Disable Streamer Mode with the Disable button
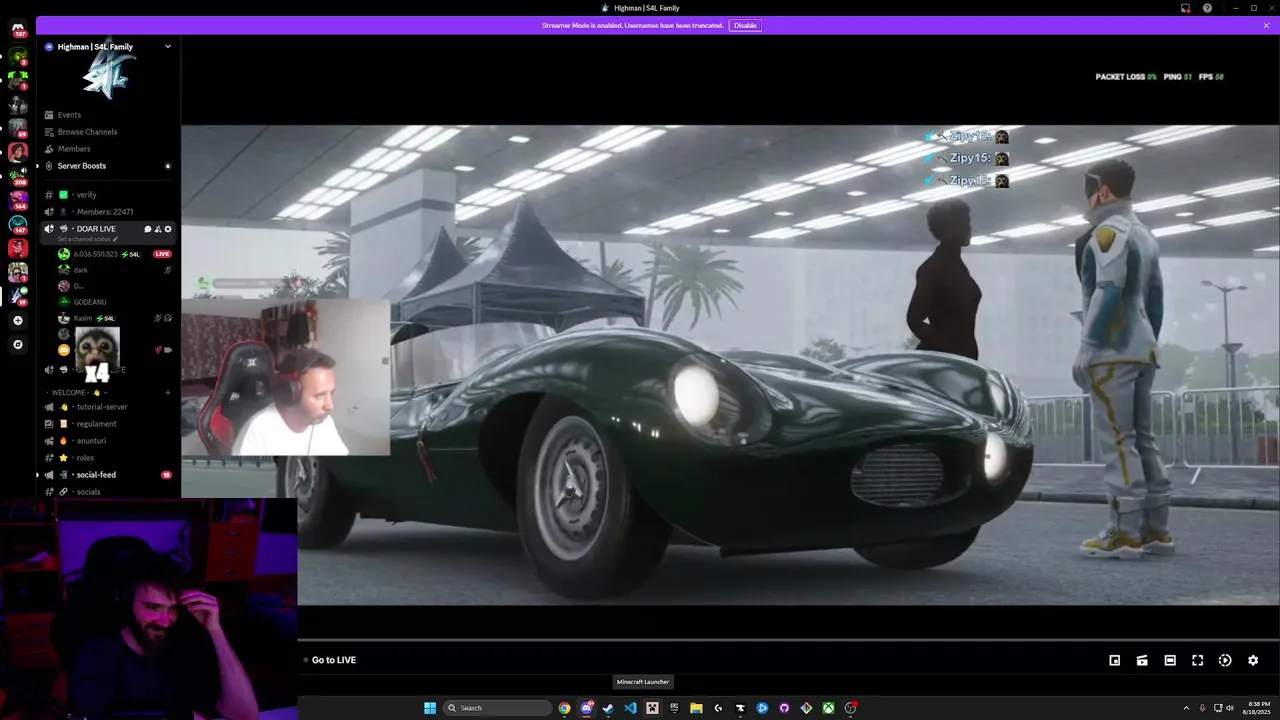The height and width of the screenshot is (720, 1280). (745, 25)
